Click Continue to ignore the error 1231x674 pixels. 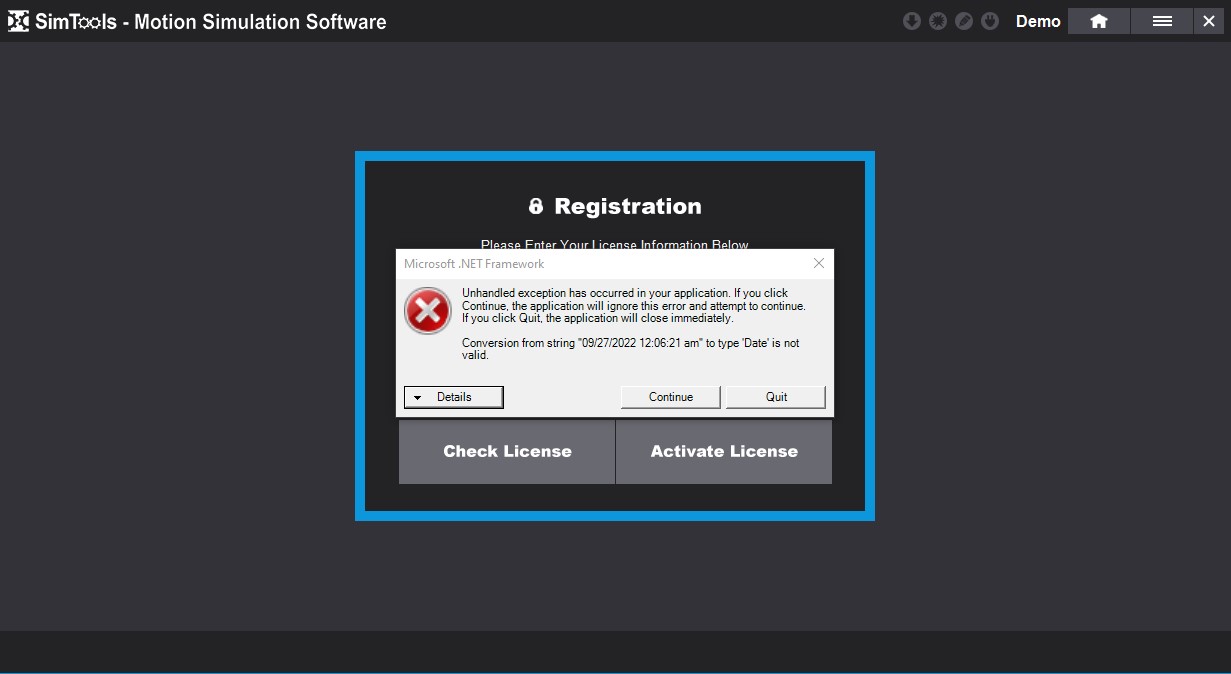click(x=671, y=397)
